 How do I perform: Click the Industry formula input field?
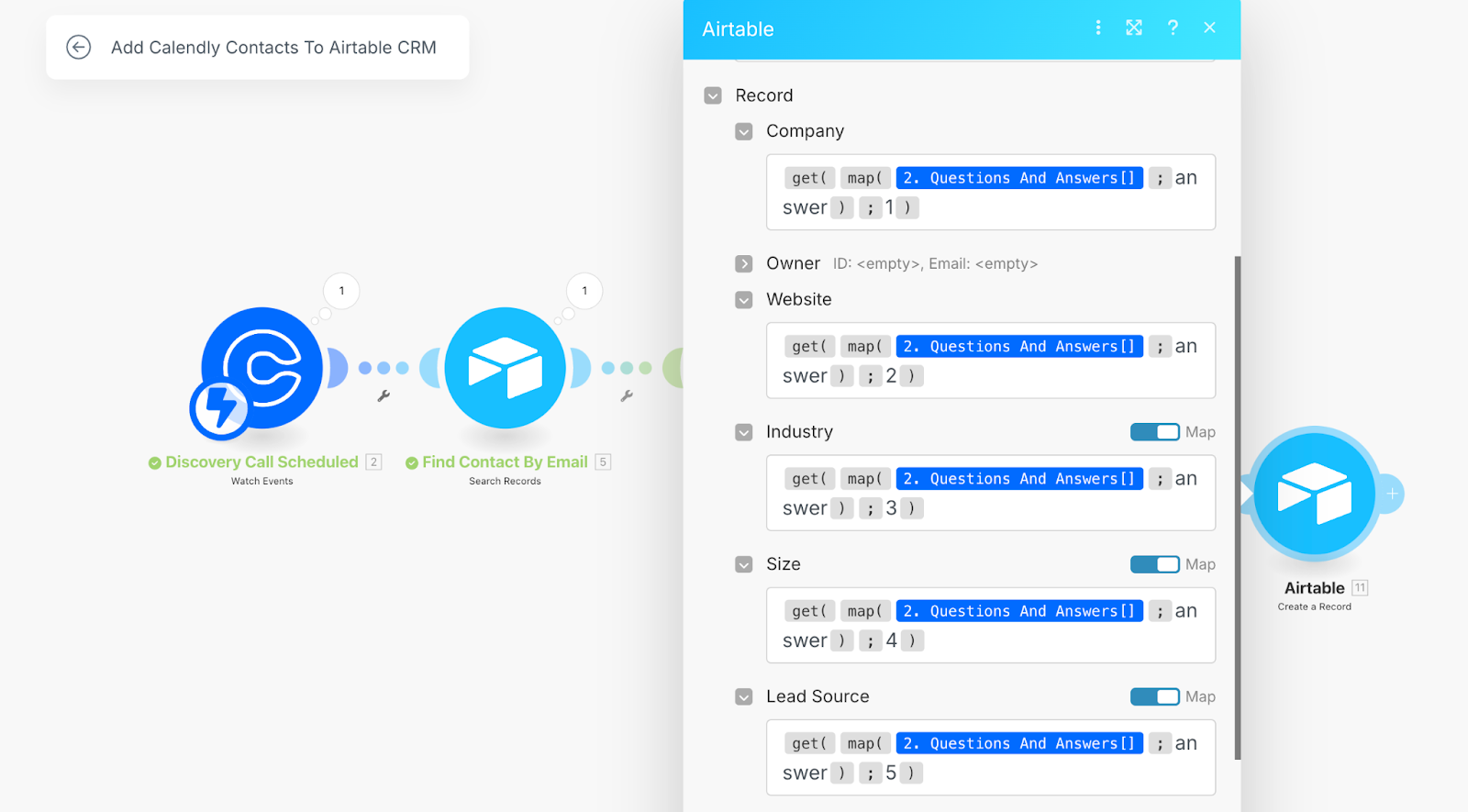point(991,493)
